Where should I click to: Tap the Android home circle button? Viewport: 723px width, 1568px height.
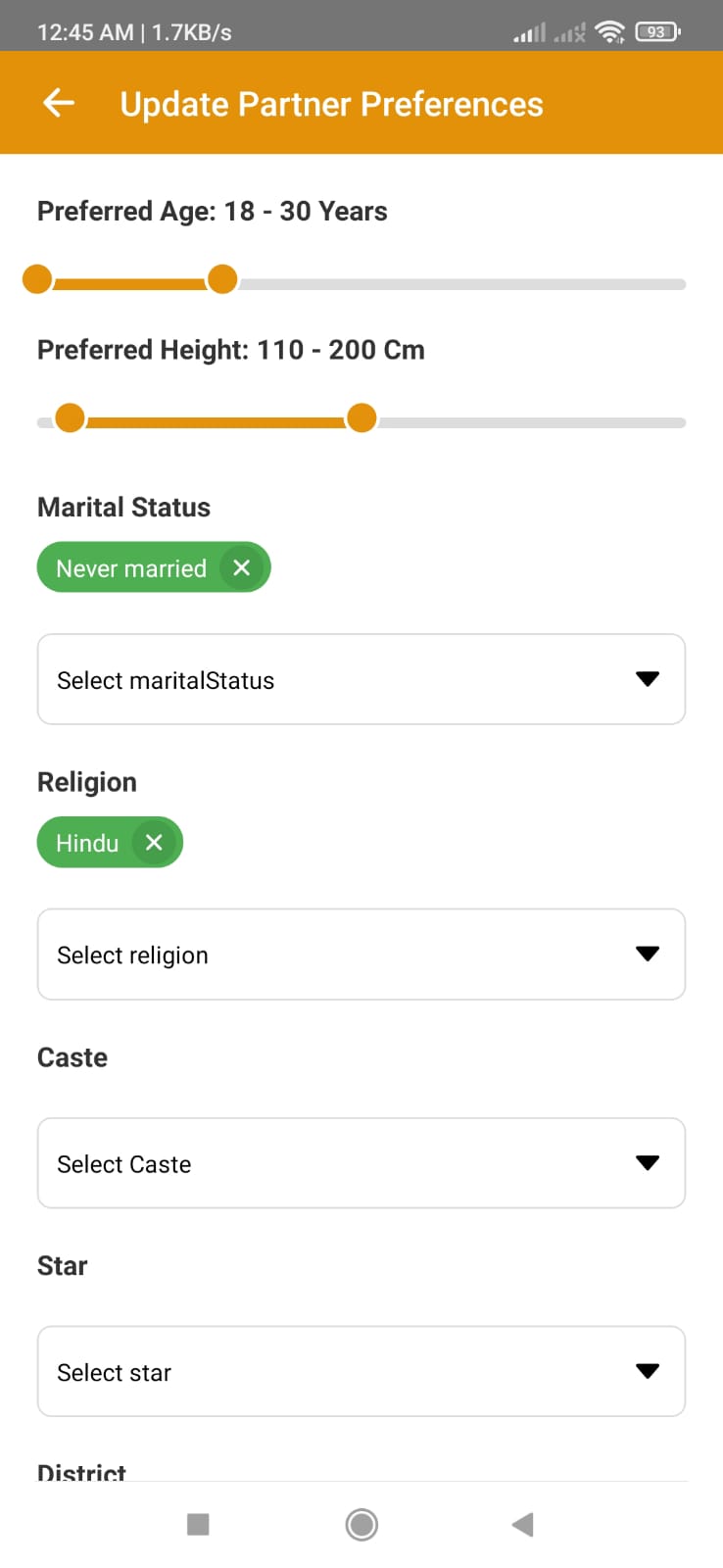pos(361,1524)
